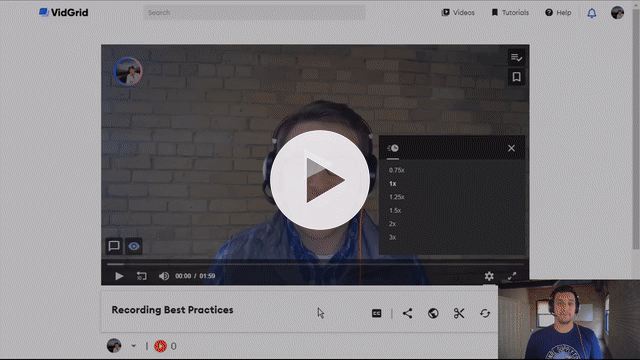Open the player settings gear
This screenshot has width=640, height=360.
489,276
